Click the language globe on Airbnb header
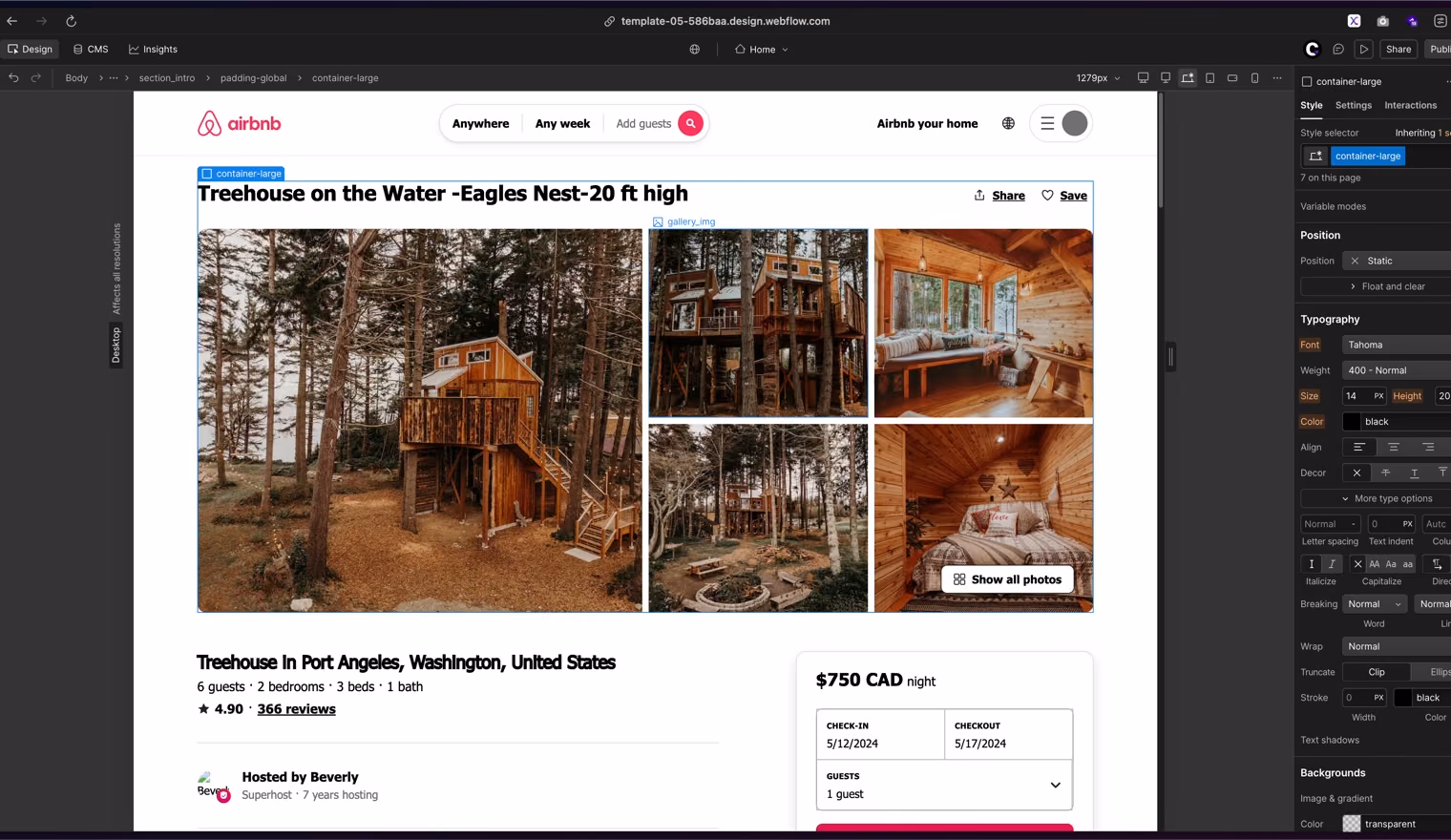 pos(1008,123)
